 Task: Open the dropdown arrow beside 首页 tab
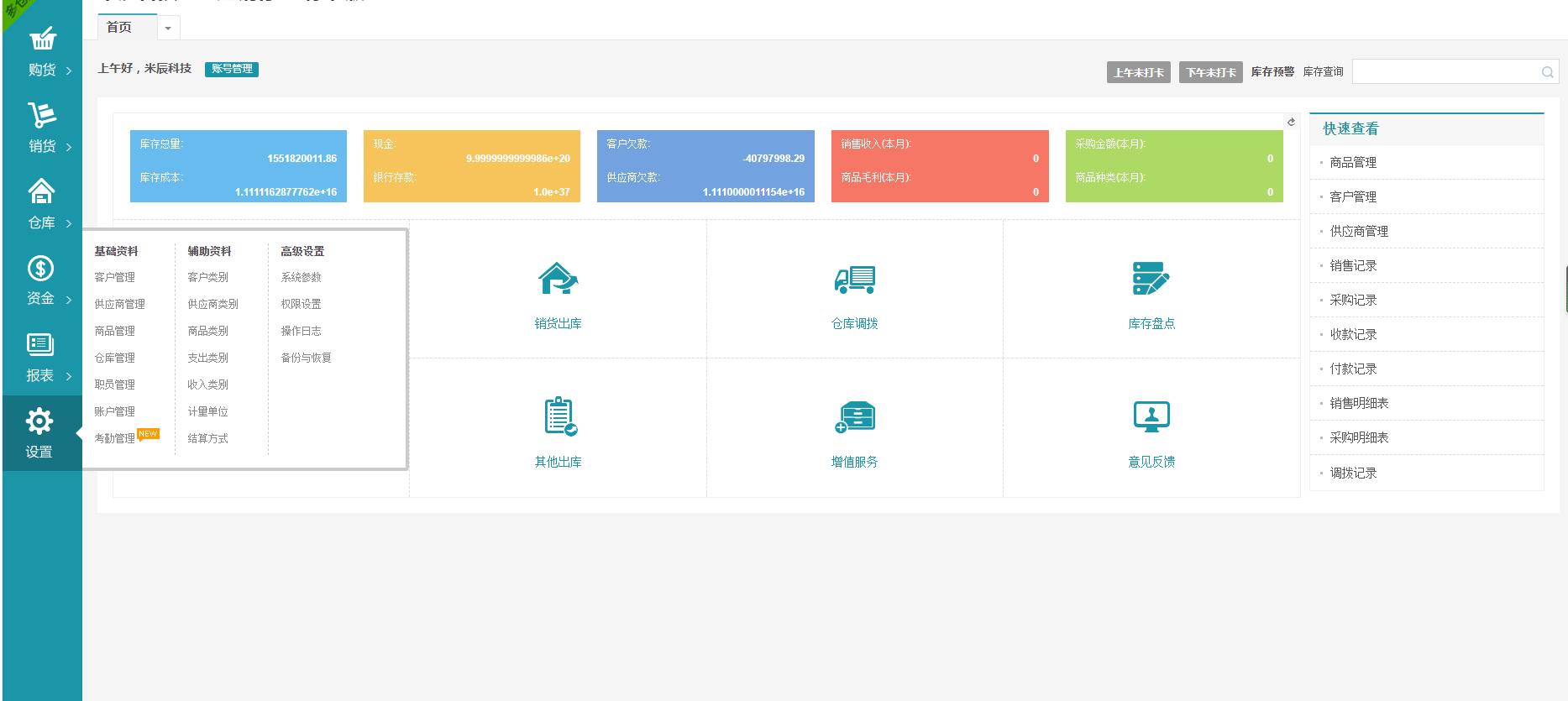point(168,29)
